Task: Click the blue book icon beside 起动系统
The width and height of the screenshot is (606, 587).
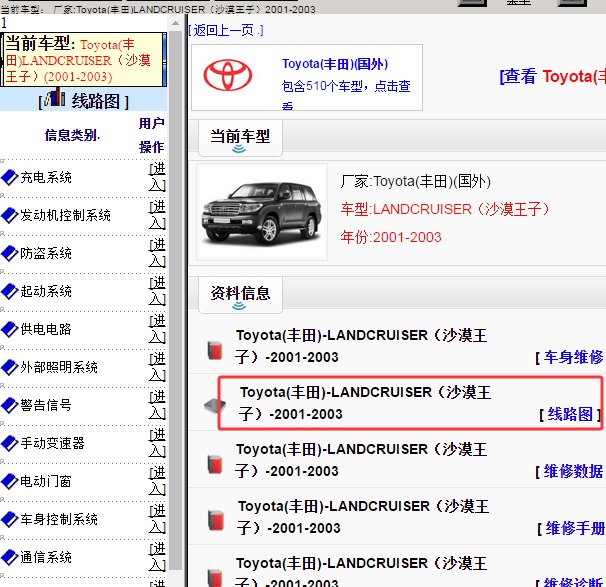Action: (10, 291)
